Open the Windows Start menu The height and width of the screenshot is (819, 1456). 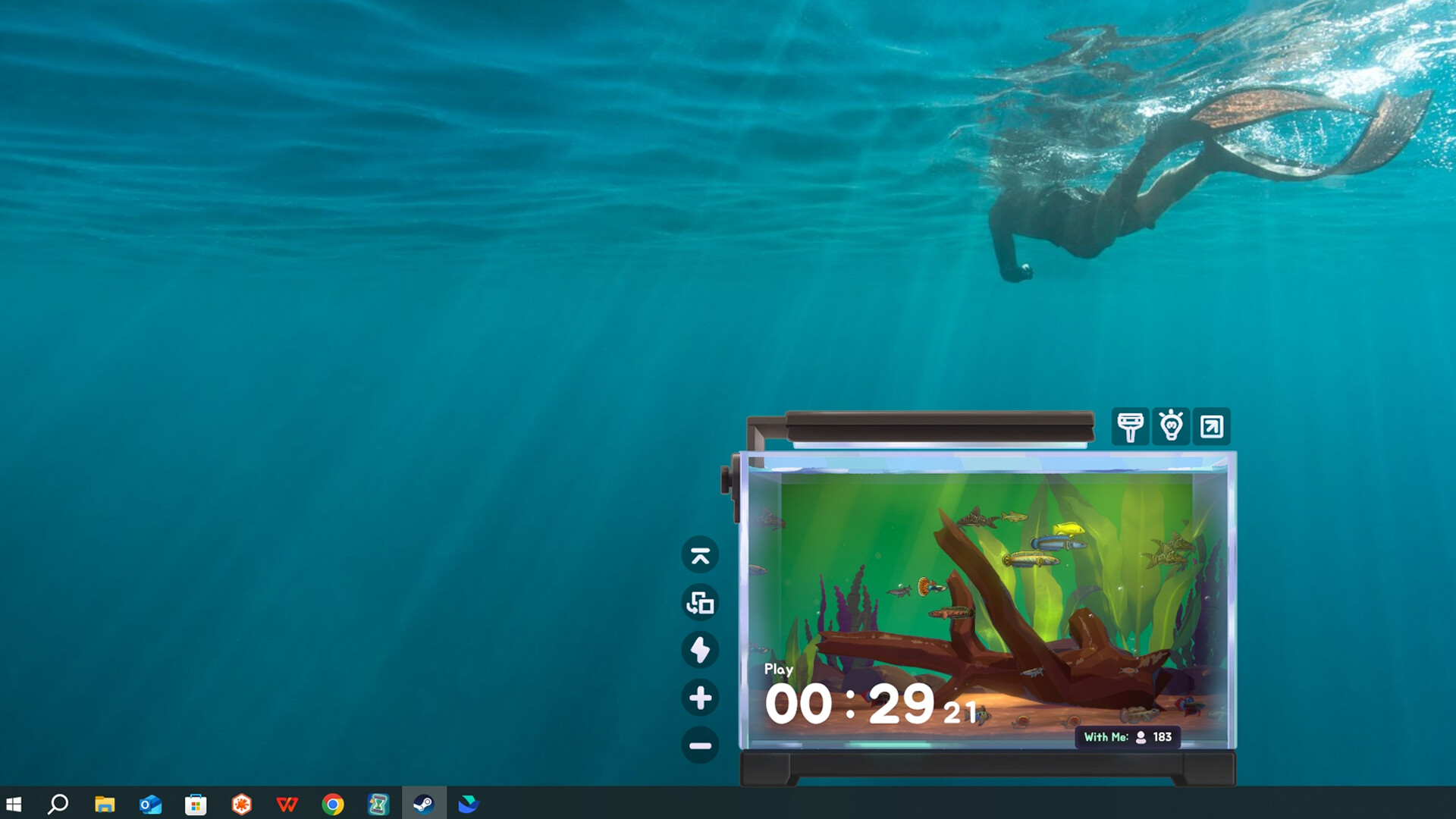(14, 804)
